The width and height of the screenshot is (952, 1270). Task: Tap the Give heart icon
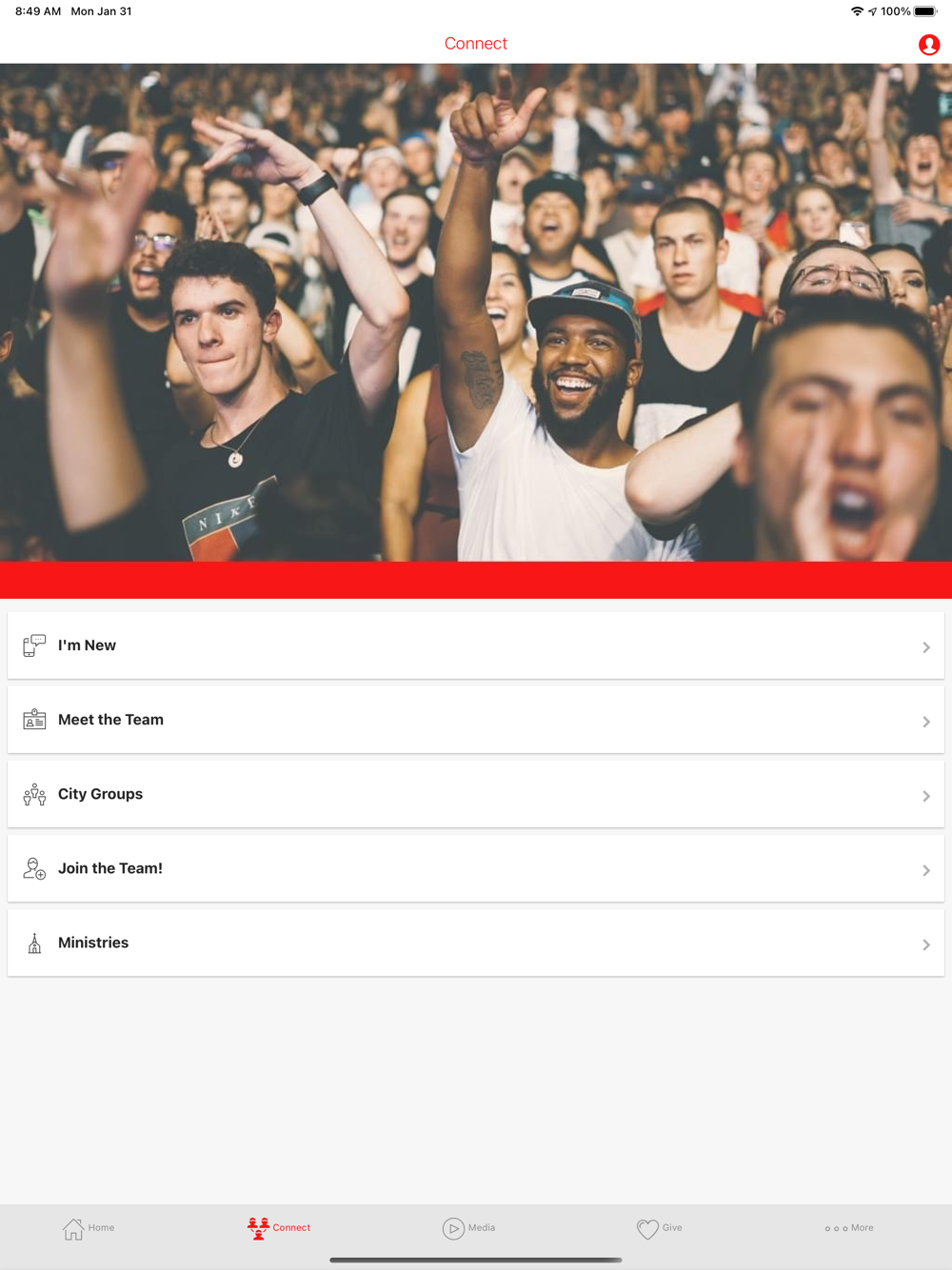647,1228
